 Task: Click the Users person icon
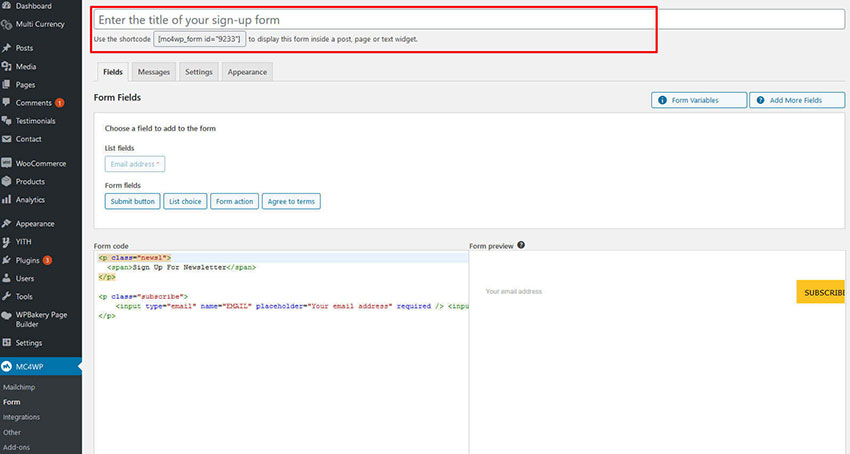click(8, 278)
